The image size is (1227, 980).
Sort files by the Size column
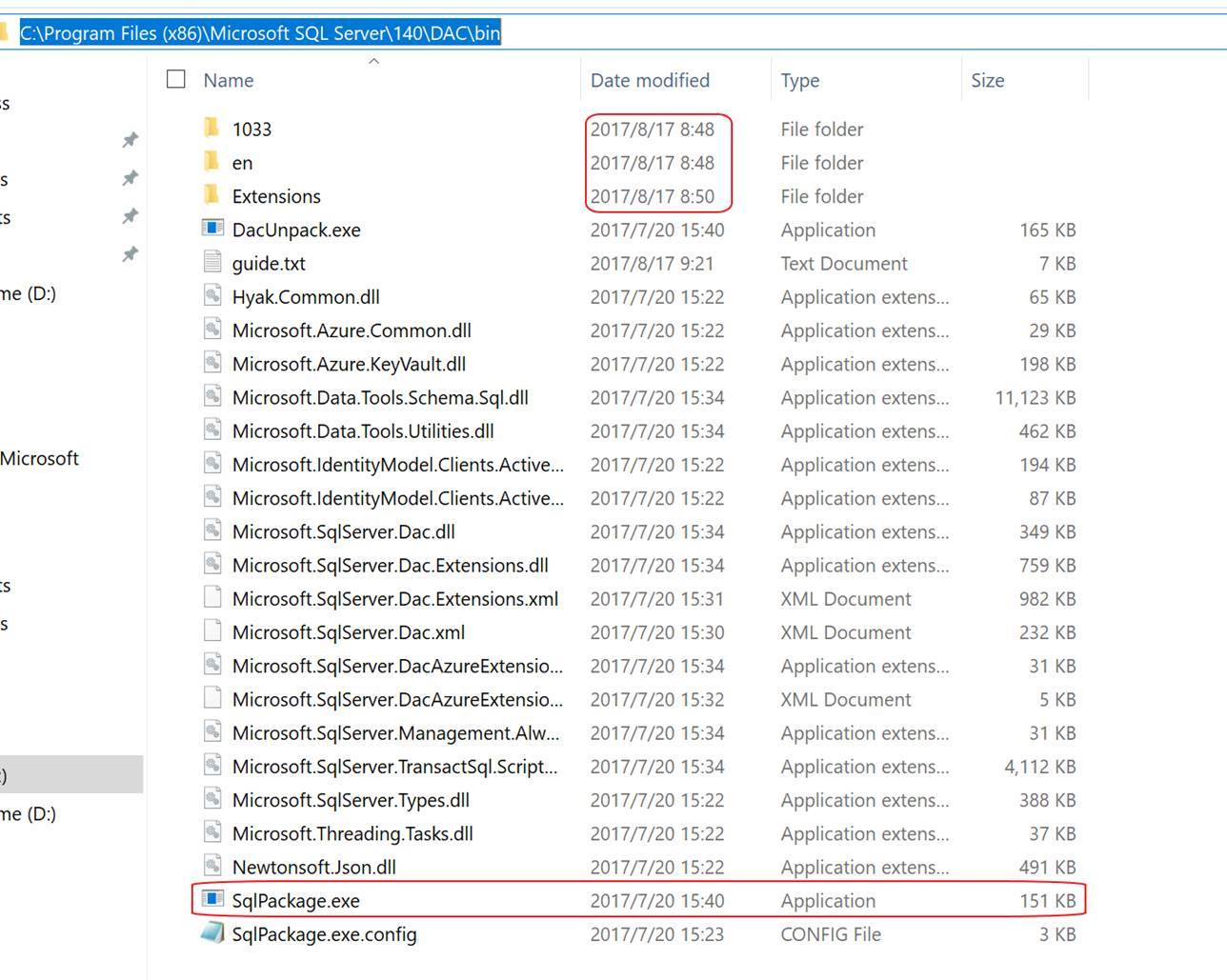pyautogui.click(x=988, y=81)
